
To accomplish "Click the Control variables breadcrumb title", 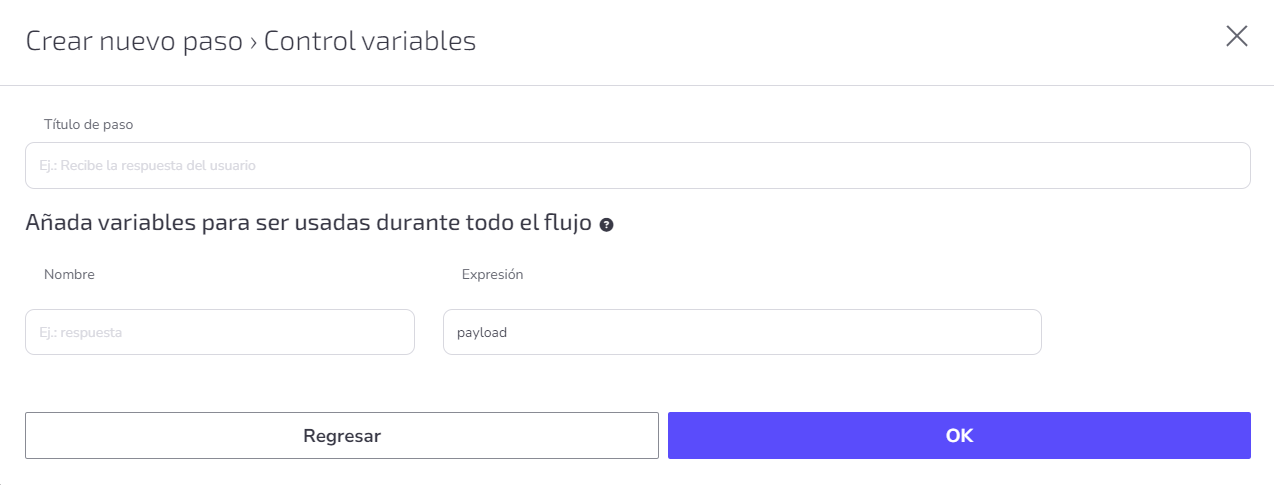I will coord(370,41).
